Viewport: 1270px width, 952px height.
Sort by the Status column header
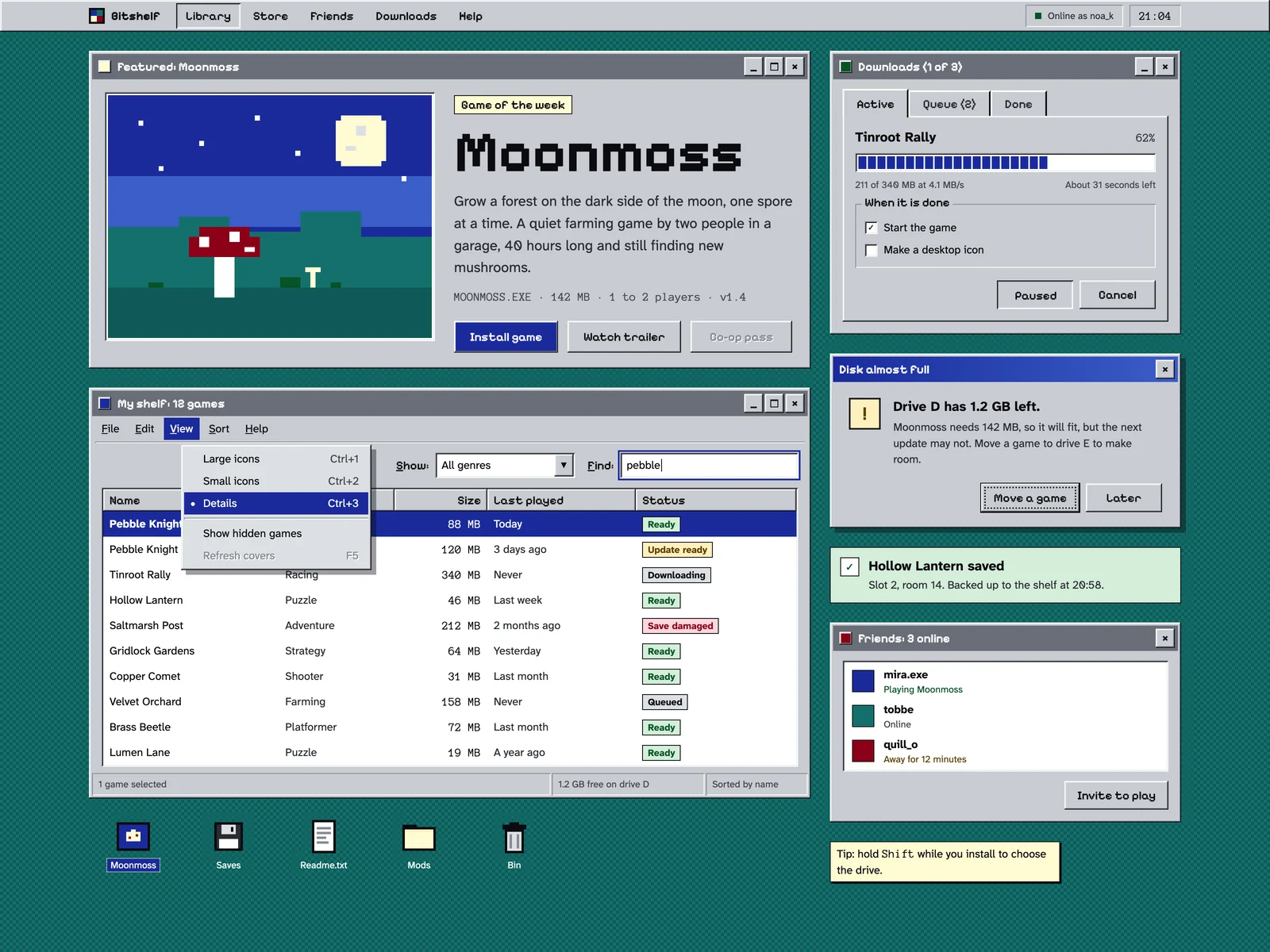tap(715, 500)
